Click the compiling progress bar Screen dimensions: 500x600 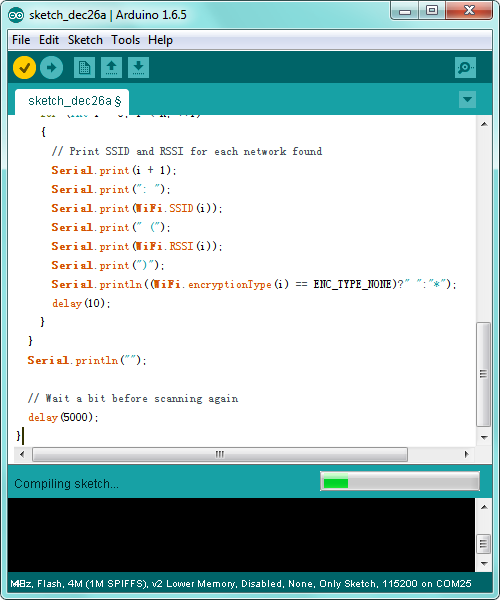400,481
